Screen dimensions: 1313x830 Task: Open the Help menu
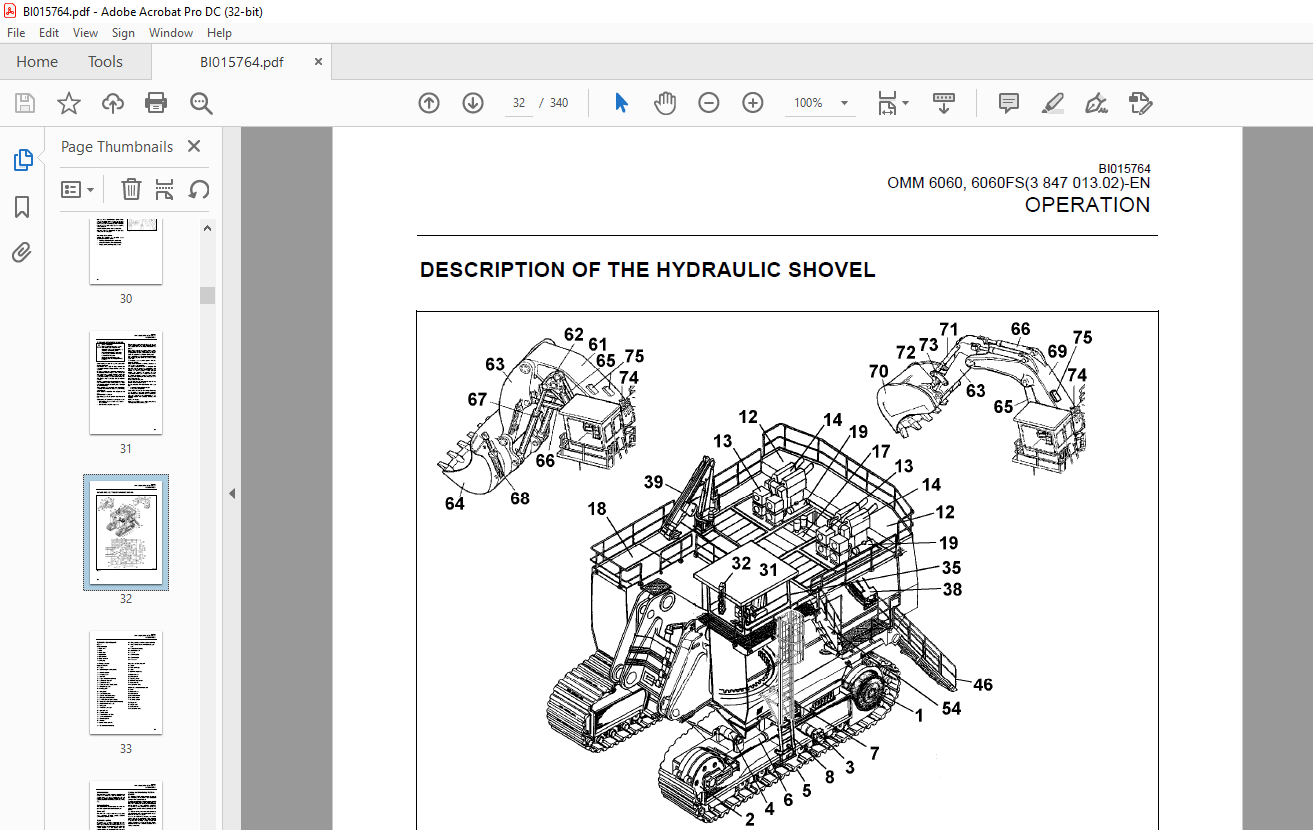coord(219,33)
